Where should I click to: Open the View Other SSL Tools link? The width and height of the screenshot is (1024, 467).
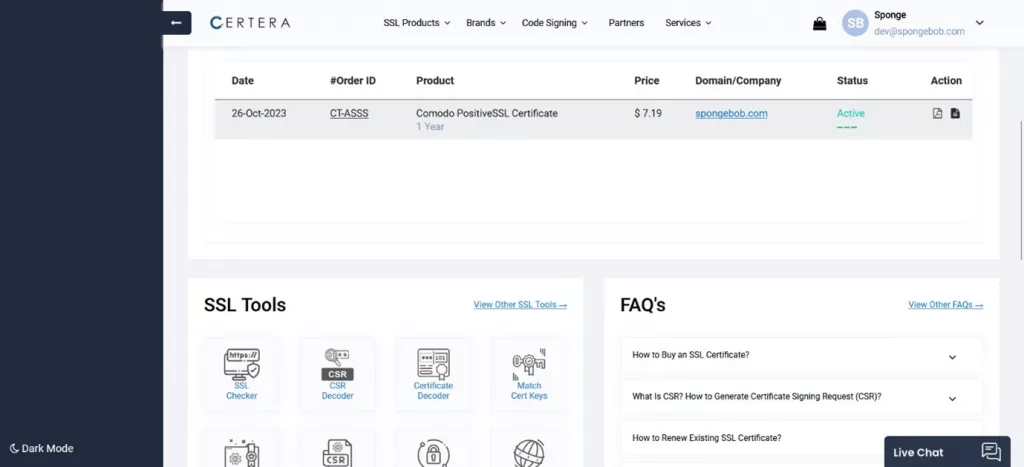pos(520,304)
